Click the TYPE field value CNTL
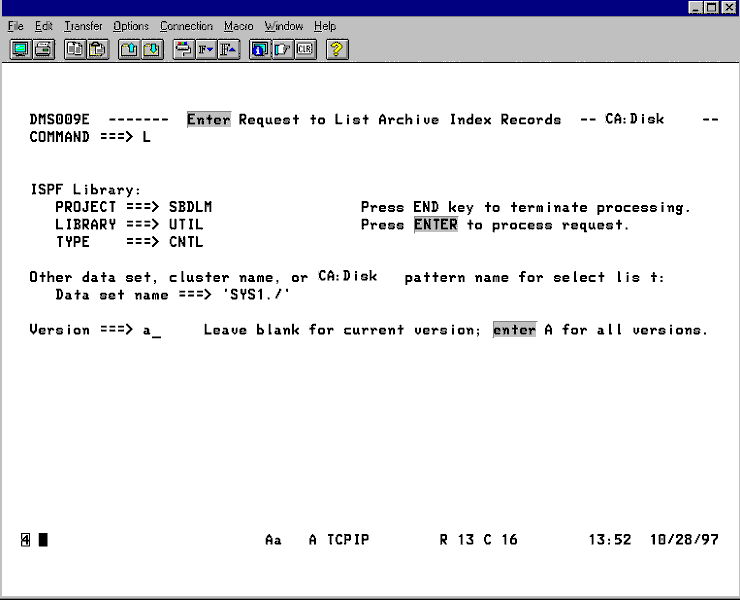 pos(186,242)
